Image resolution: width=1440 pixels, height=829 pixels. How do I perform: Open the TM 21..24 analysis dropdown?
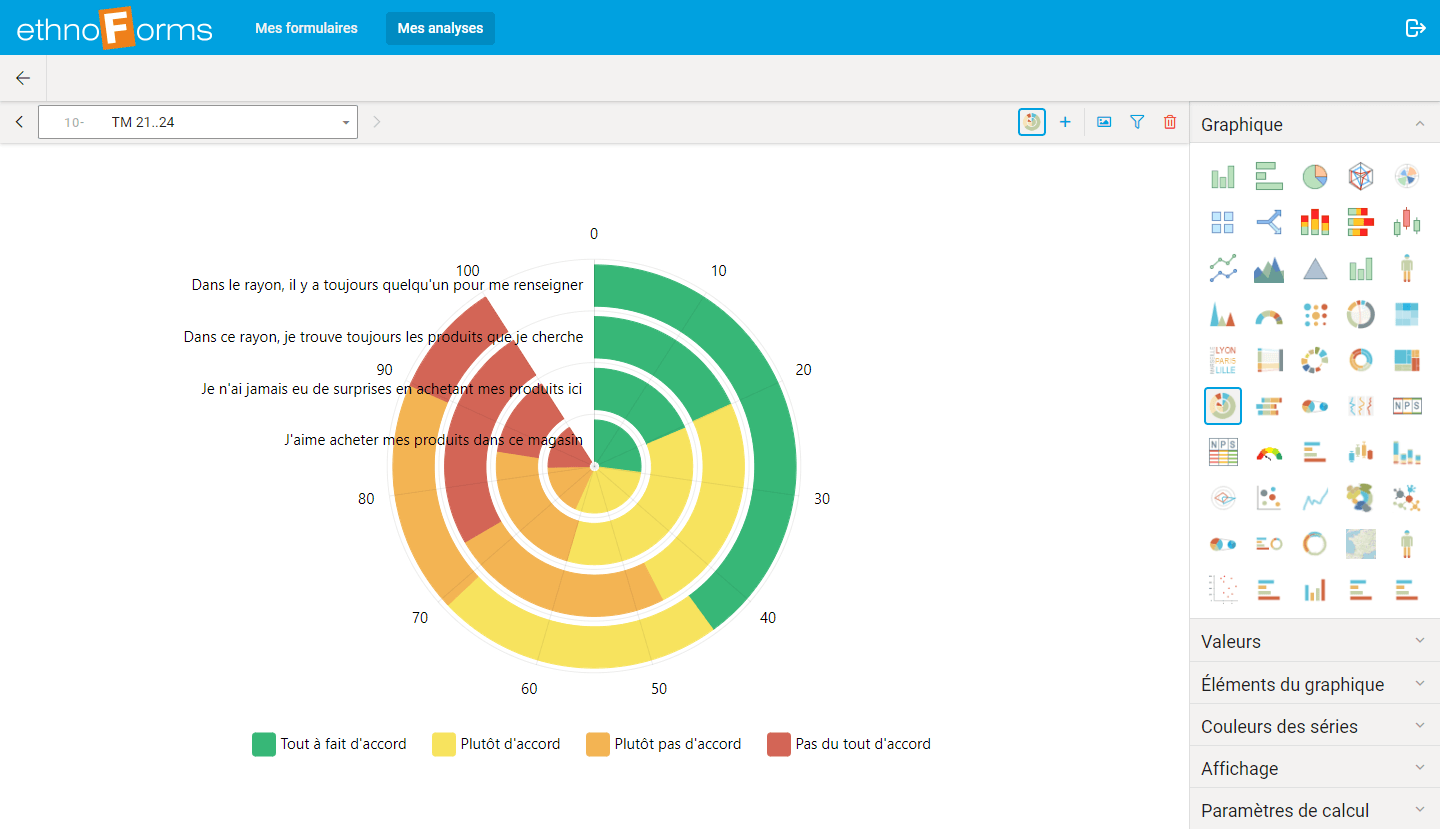[198, 122]
